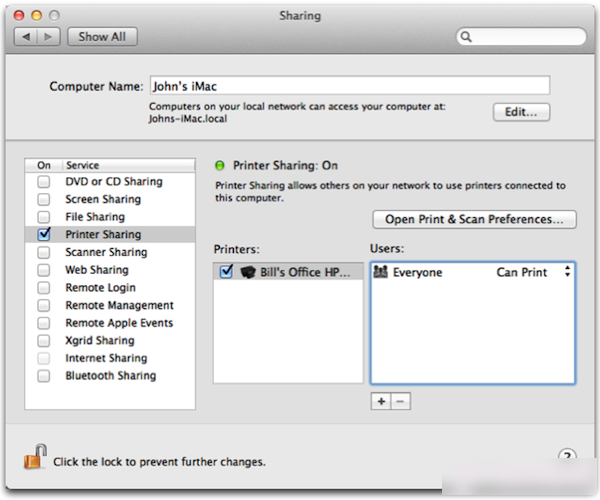The height and width of the screenshot is (500, 600).
Task: Enable Scanner Sharing checkbox
Action: coord(44,252)
